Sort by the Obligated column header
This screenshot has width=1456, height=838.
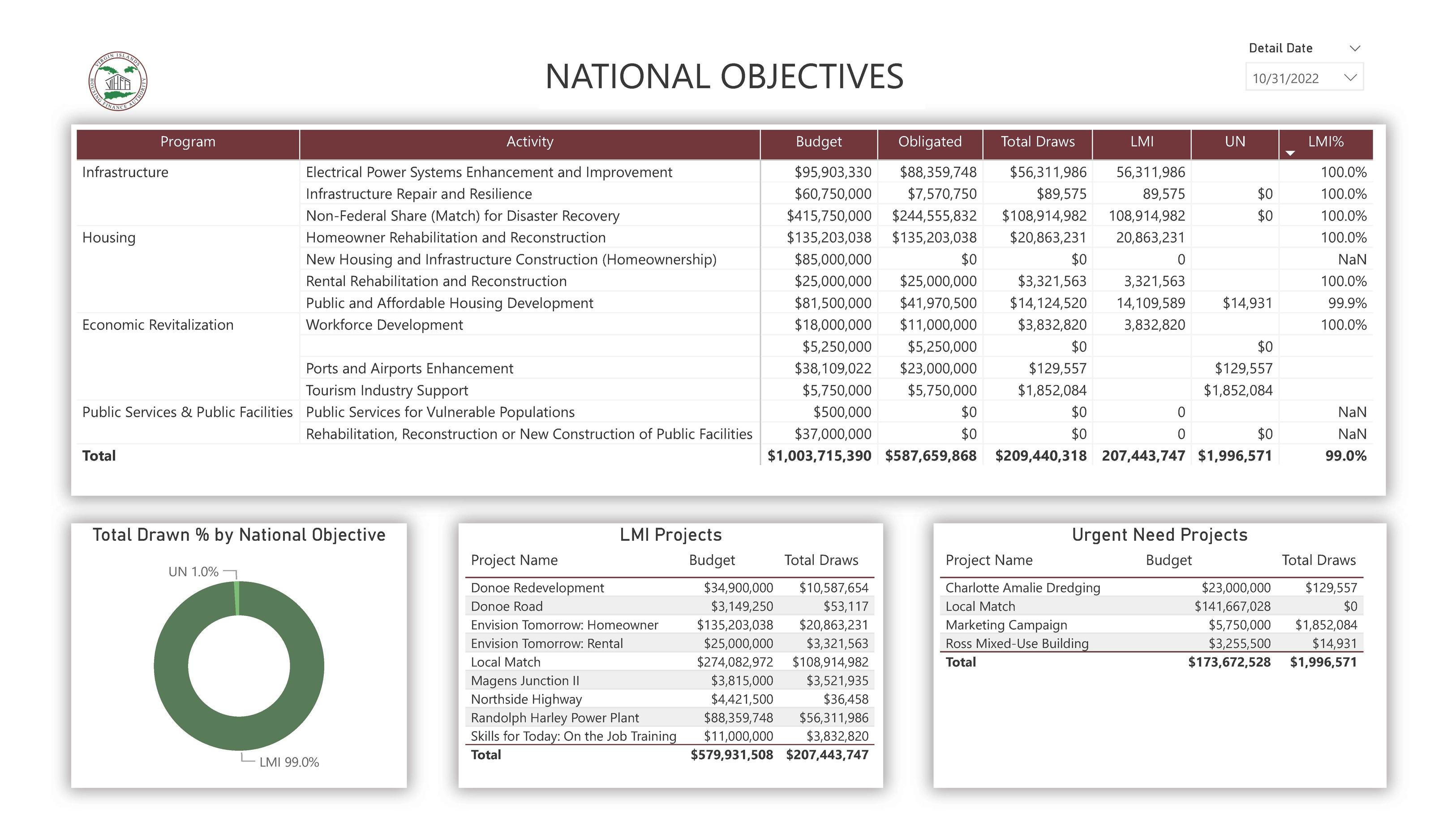click(x=929, y=142)
